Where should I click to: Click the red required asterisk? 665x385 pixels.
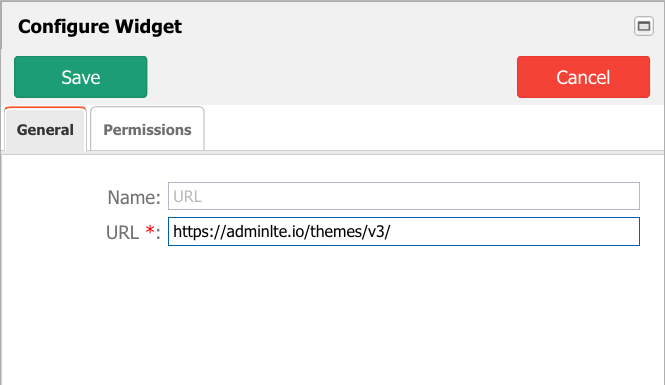(150, 230)
